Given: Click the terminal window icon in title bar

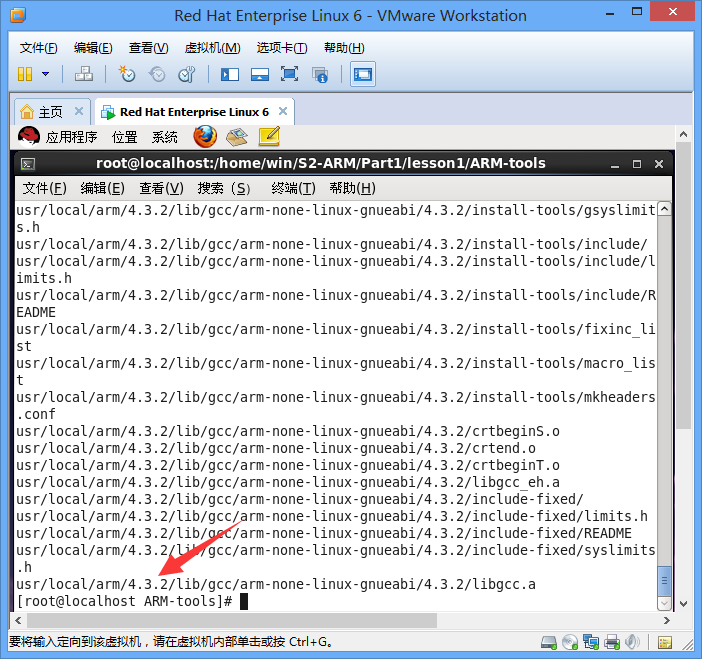Looking at the screenshot, I should pyautogui.click(x=28, y=164).
